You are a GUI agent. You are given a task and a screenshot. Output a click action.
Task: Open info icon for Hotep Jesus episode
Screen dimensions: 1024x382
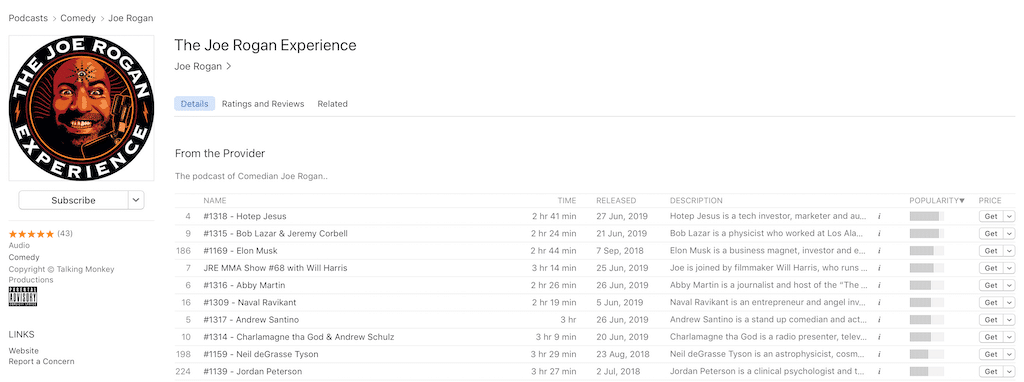tap(879, 216)
